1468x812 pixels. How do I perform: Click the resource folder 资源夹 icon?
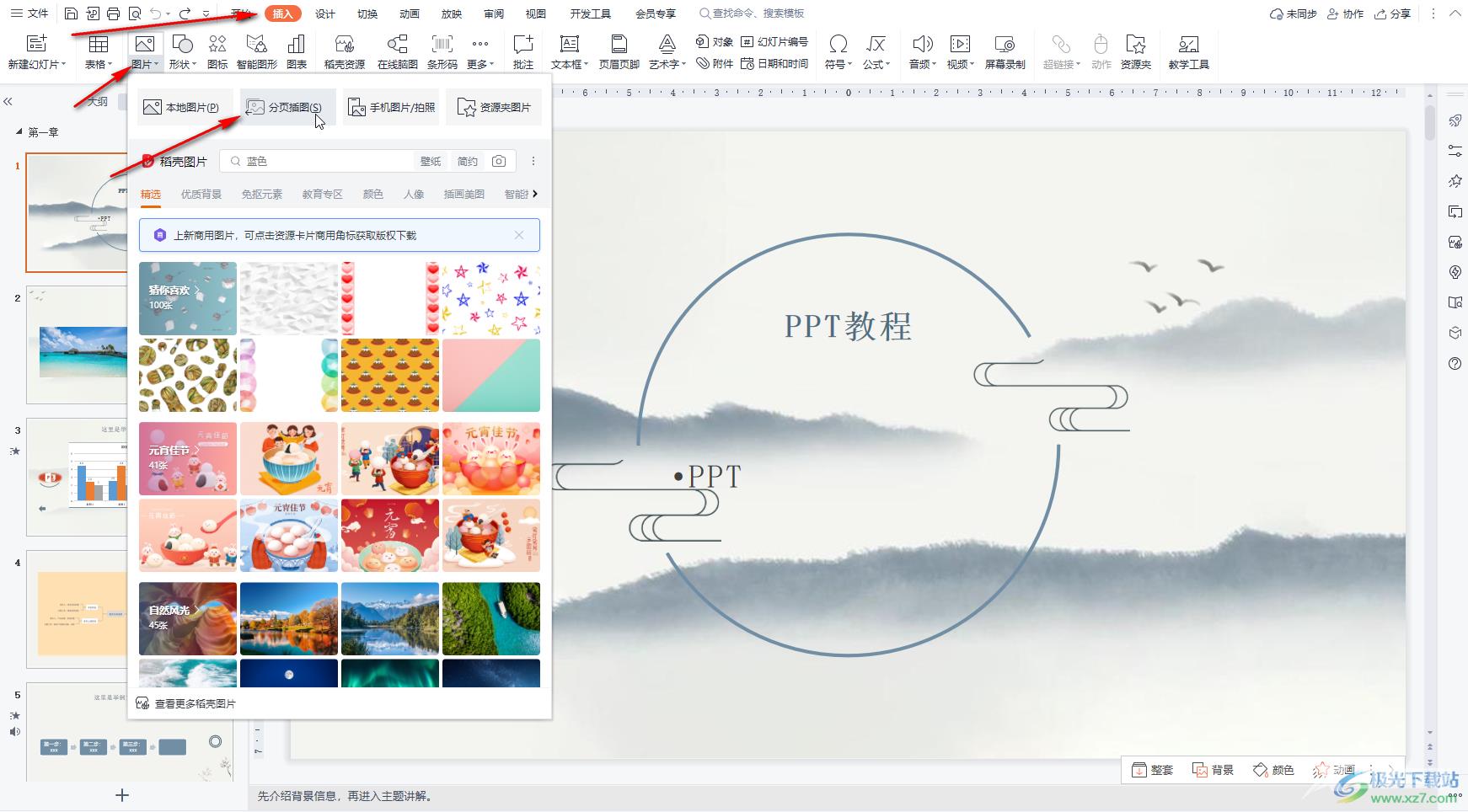(1136, 44)
